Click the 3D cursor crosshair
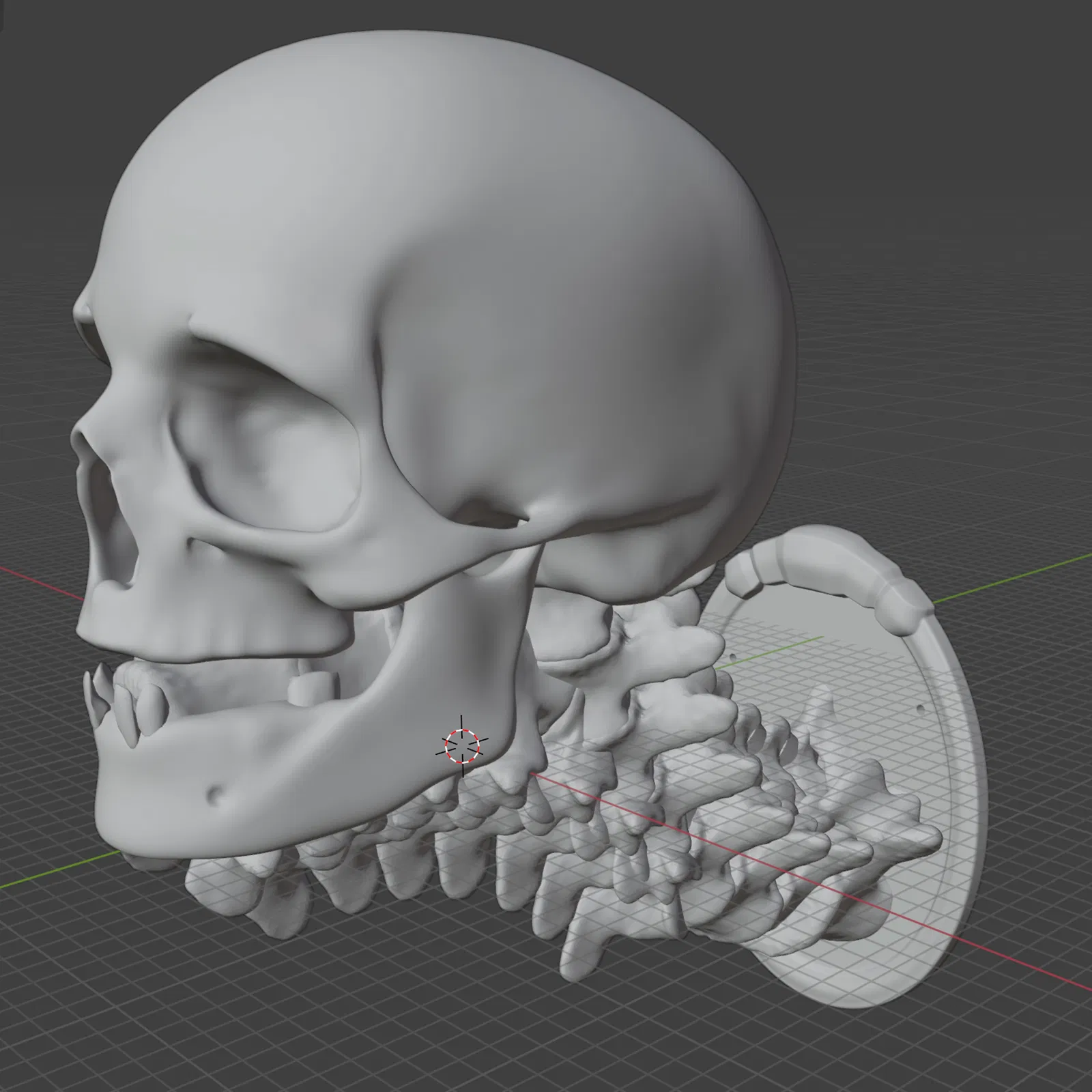Image resolution: width=1092 pixels, height=1092 pixels. coord(462,745)
